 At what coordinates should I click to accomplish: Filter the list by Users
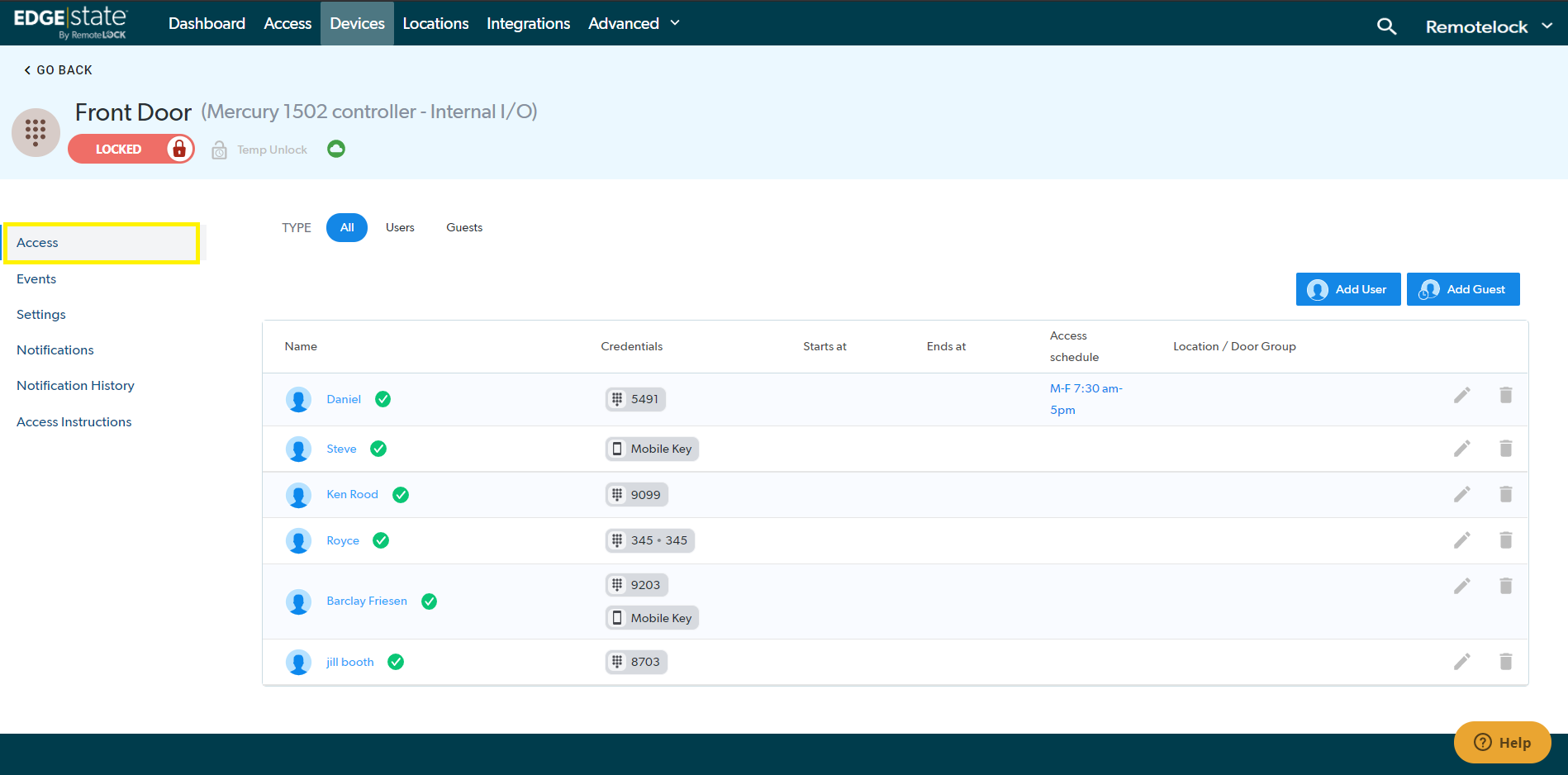pyautogui.click(x=400, y=227)
